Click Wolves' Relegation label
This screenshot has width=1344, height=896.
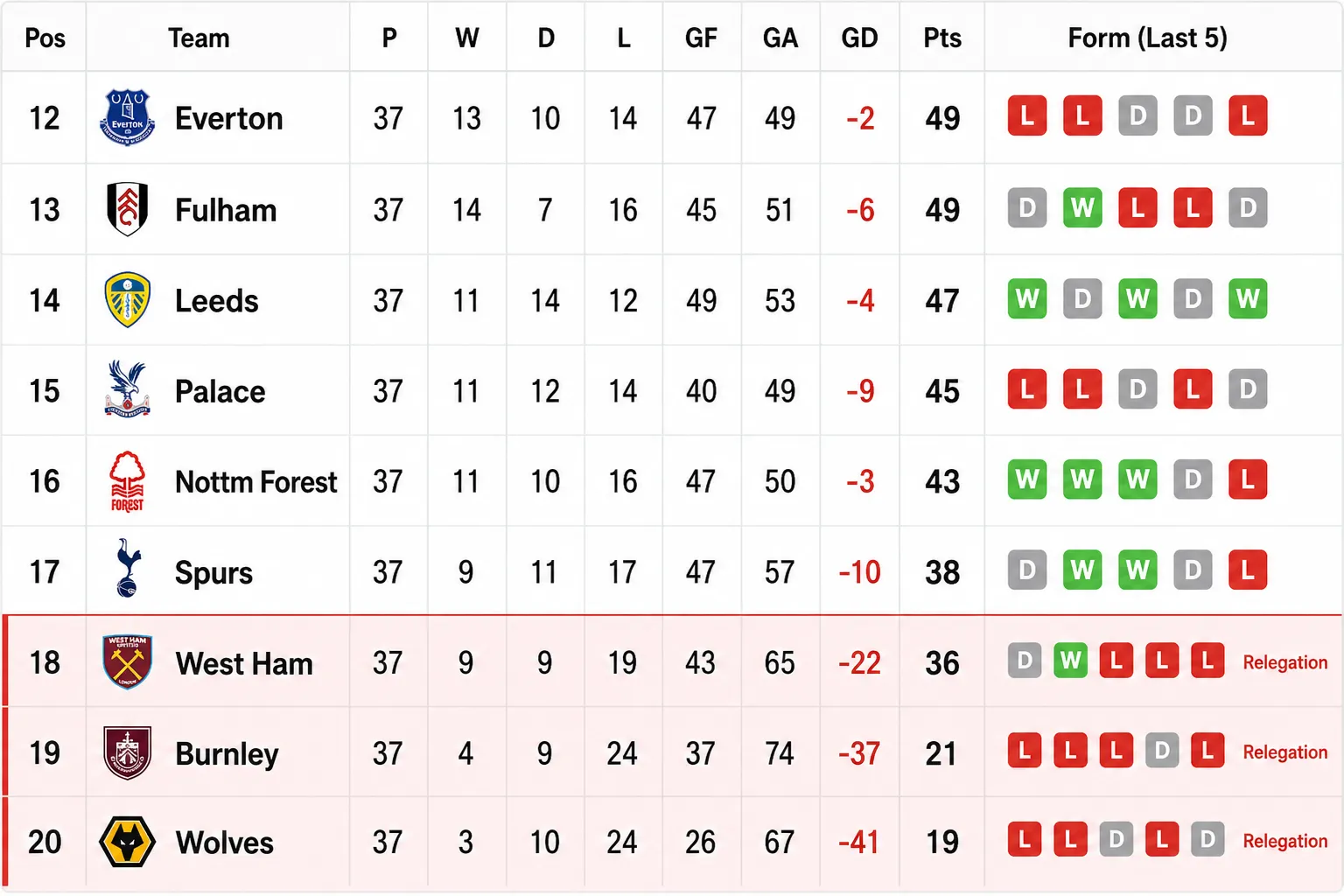pos(1284,841)
